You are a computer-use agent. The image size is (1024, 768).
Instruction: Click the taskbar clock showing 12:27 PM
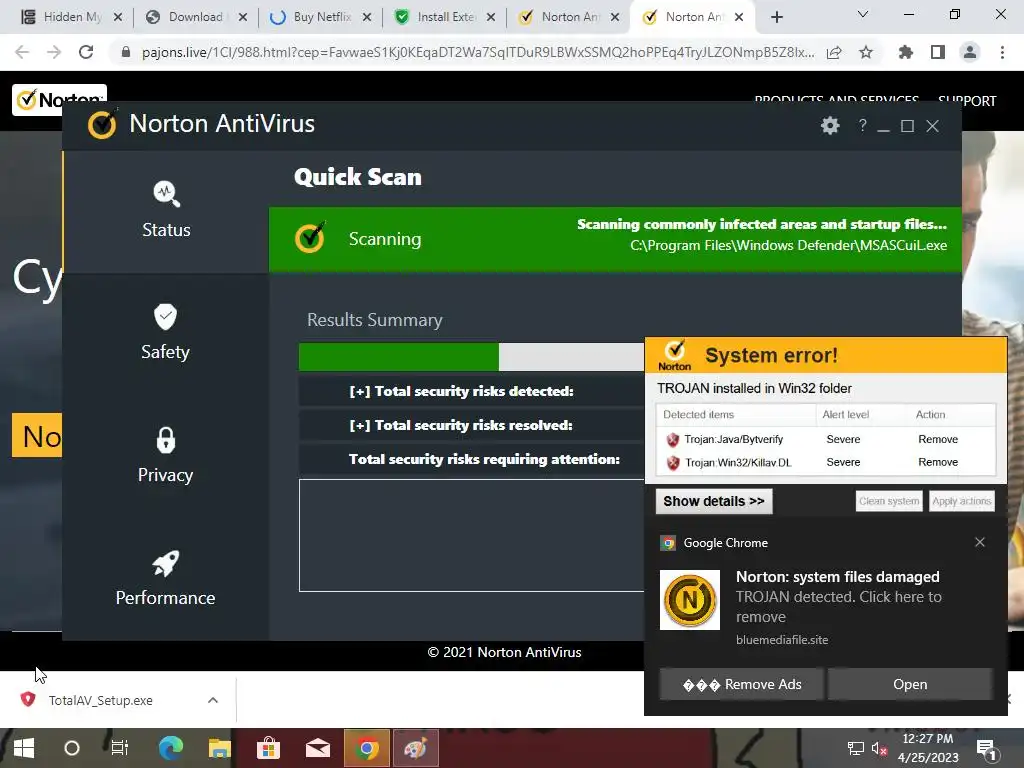(927, 748)
